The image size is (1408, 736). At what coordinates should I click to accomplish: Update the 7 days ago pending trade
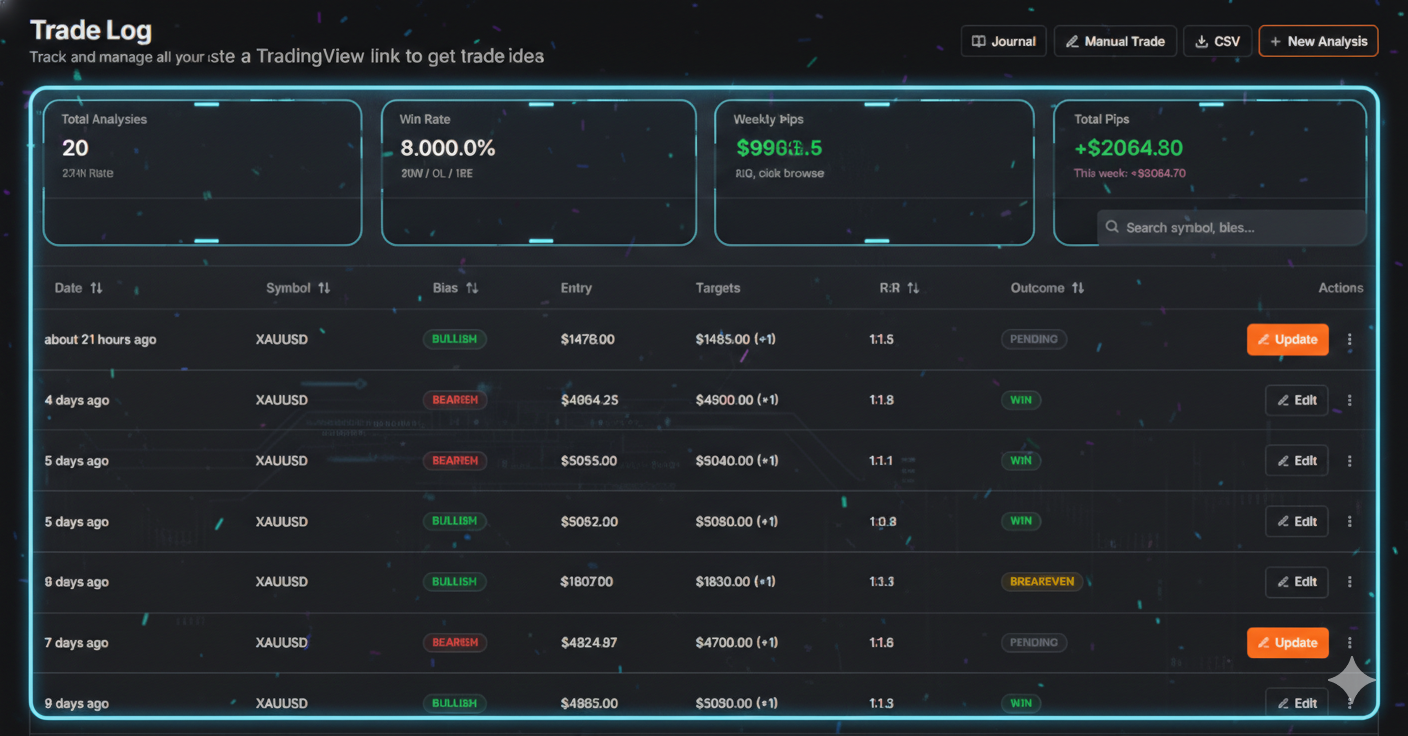1287,643
